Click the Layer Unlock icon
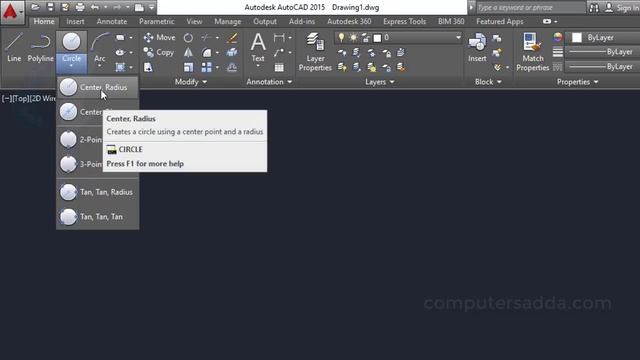This screenshot has width=640, height=360. (x=386, y=67)
